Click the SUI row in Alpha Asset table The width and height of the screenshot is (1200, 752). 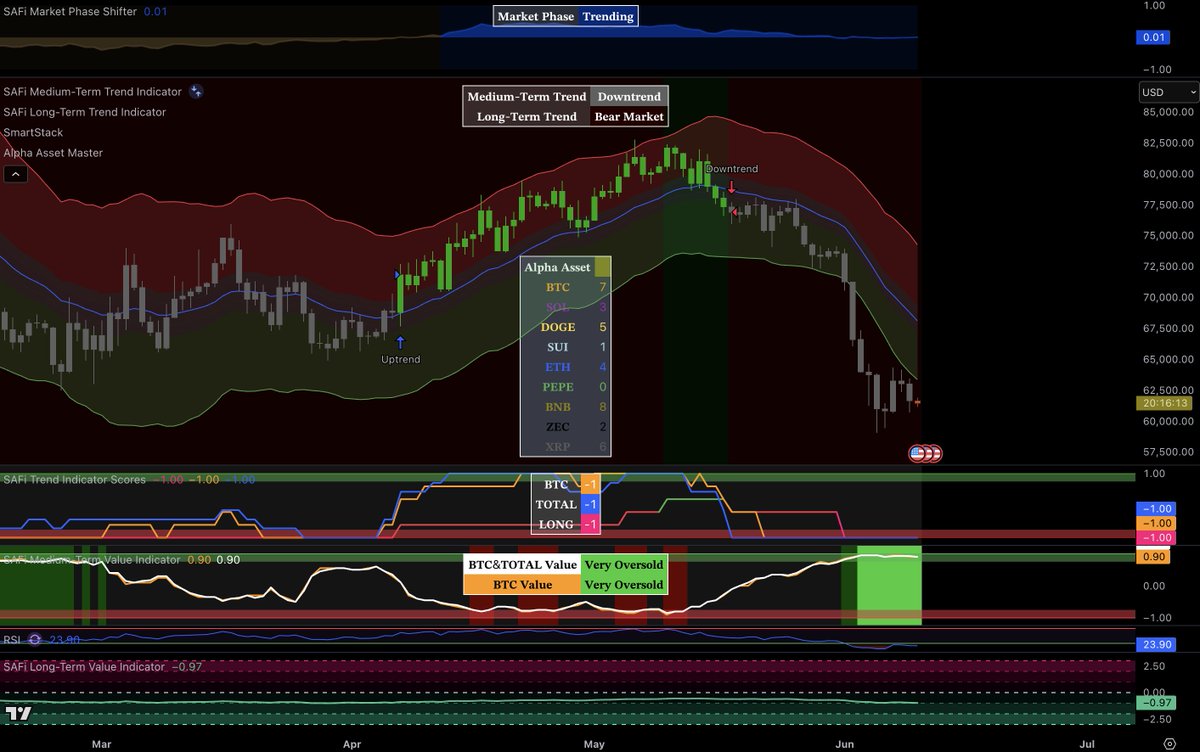click(566, 347)
